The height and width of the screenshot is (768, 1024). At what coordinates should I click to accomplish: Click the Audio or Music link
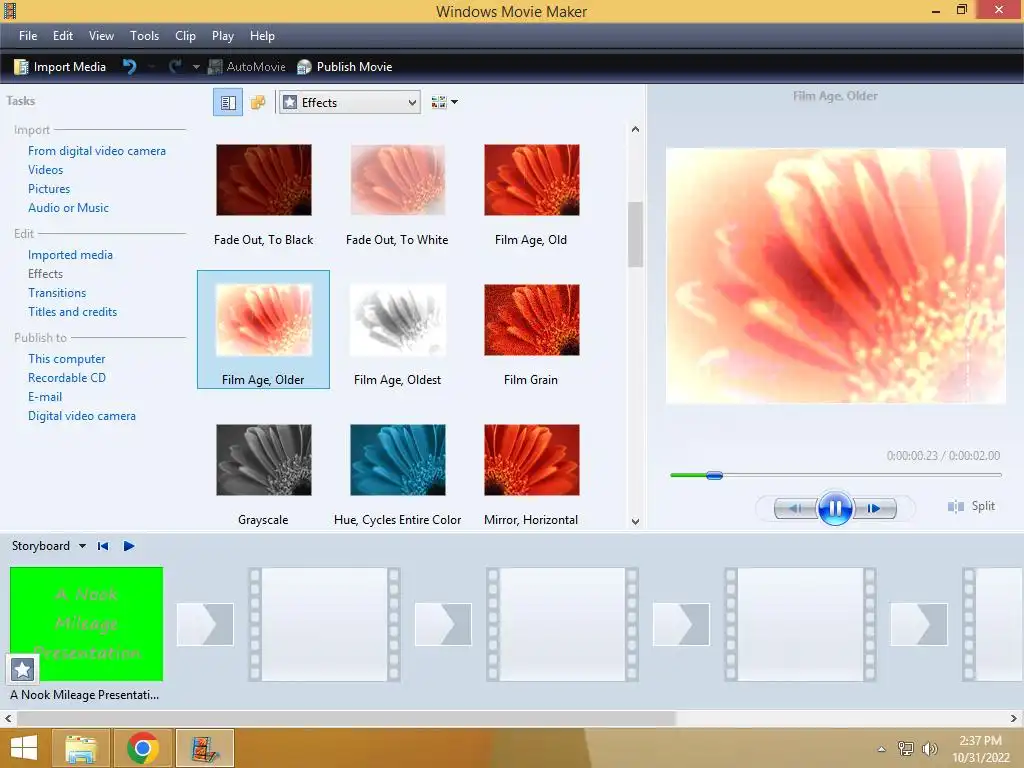[x=69, y=208]
